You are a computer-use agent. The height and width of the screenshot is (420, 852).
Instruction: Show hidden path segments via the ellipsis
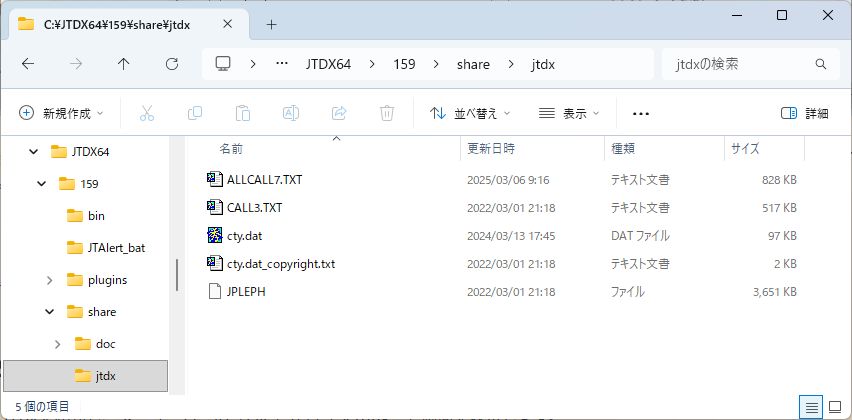click(281, 64)
